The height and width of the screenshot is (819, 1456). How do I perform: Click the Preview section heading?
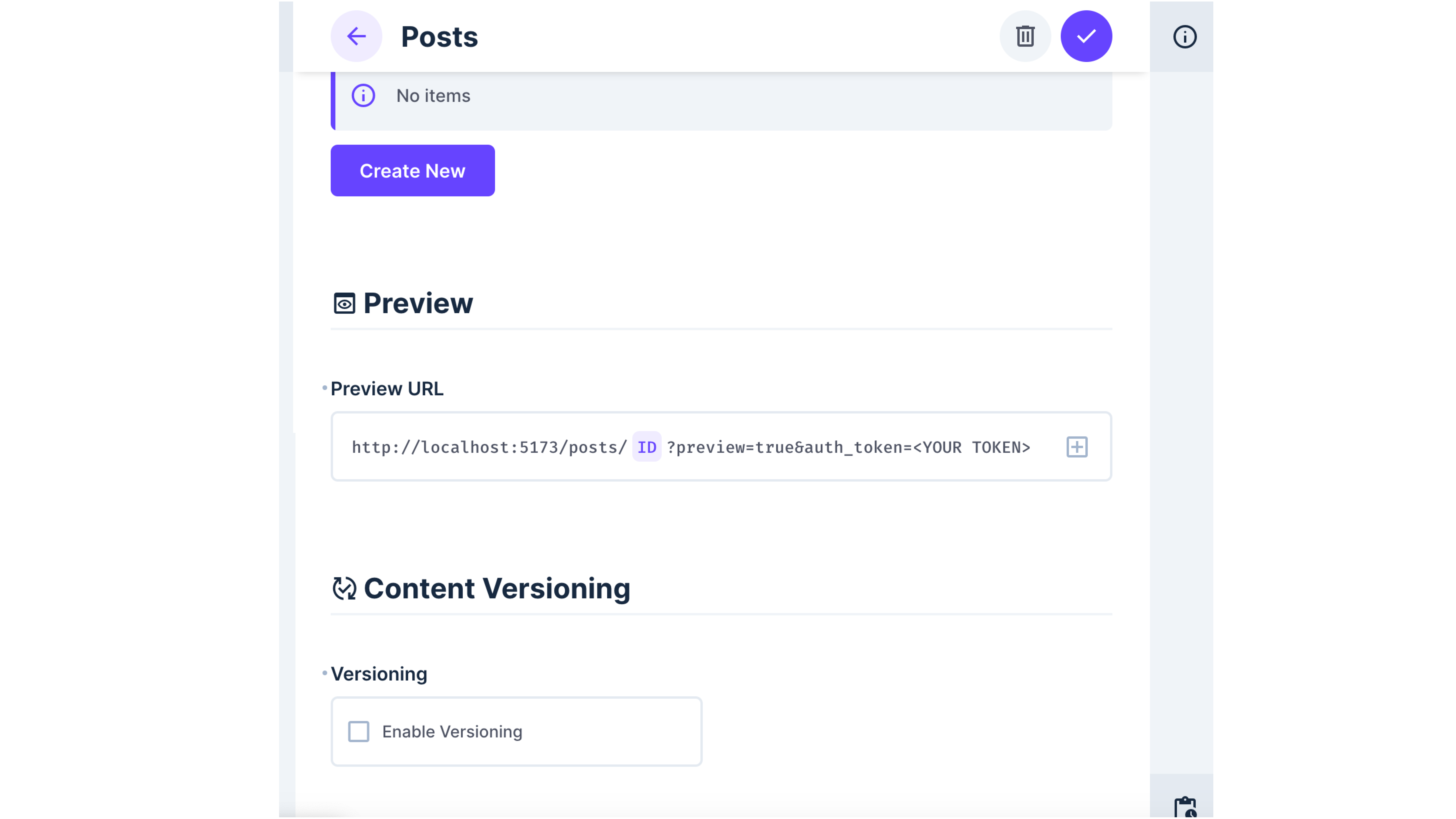click(418, 304)
